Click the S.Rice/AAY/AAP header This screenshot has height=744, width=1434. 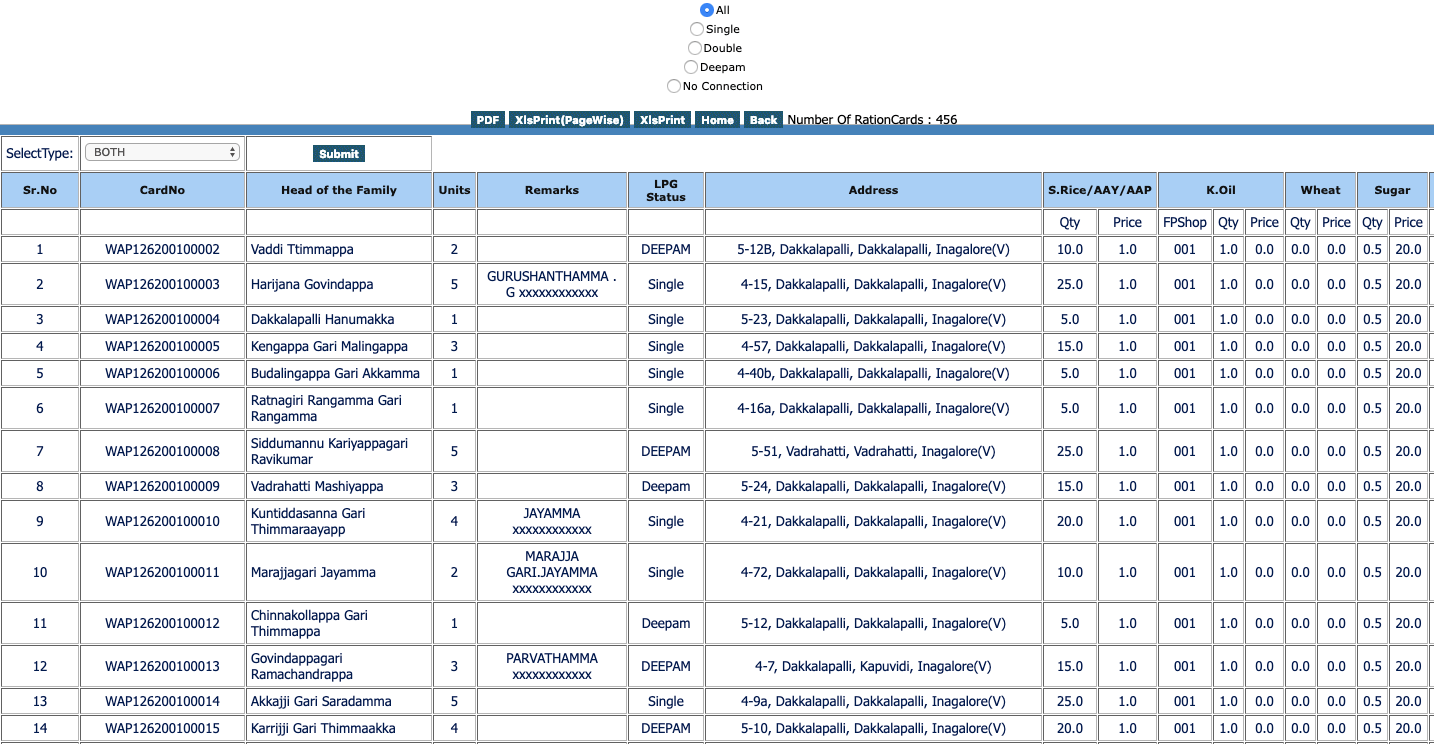tap(1100, 190)
